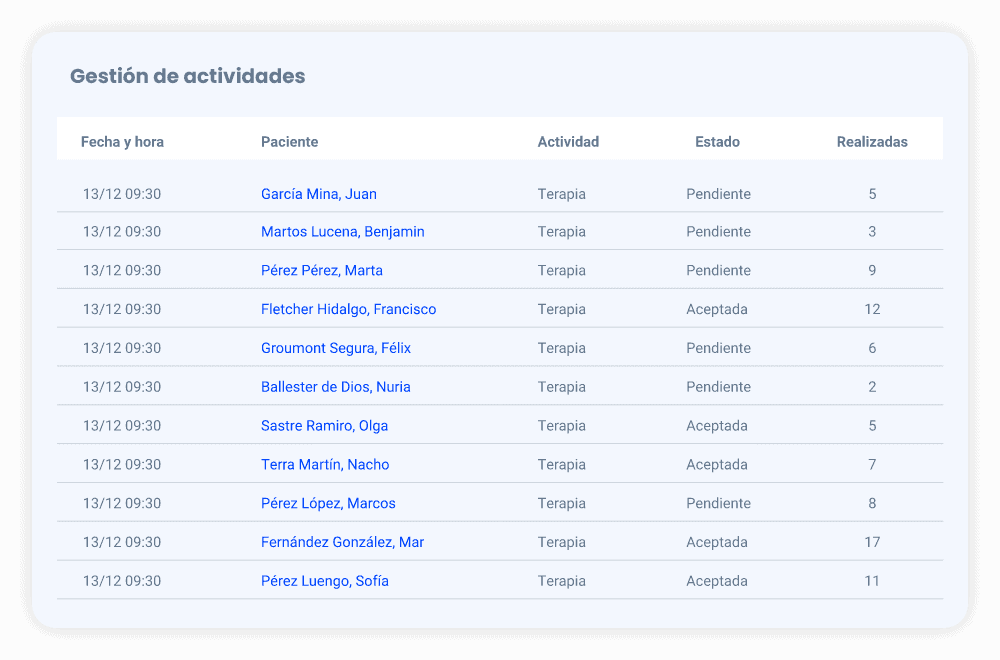This screenshot has width=1000, height=660.
Task: Click the Estado column header
Action: coord(717,142)
